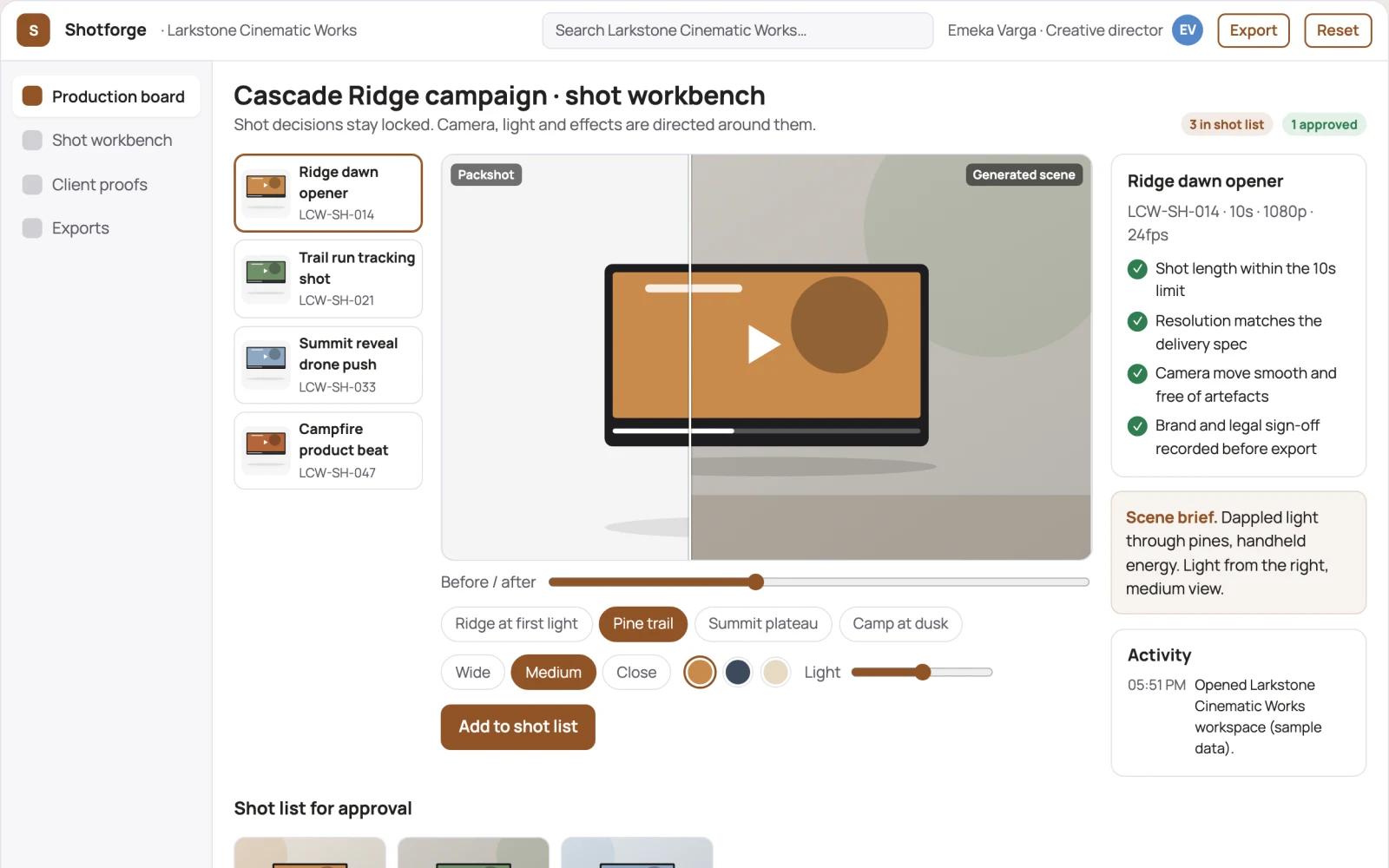Click the Exports sidebar icon
This screenshot has width=1389, height=868.
tap(32, 227)
